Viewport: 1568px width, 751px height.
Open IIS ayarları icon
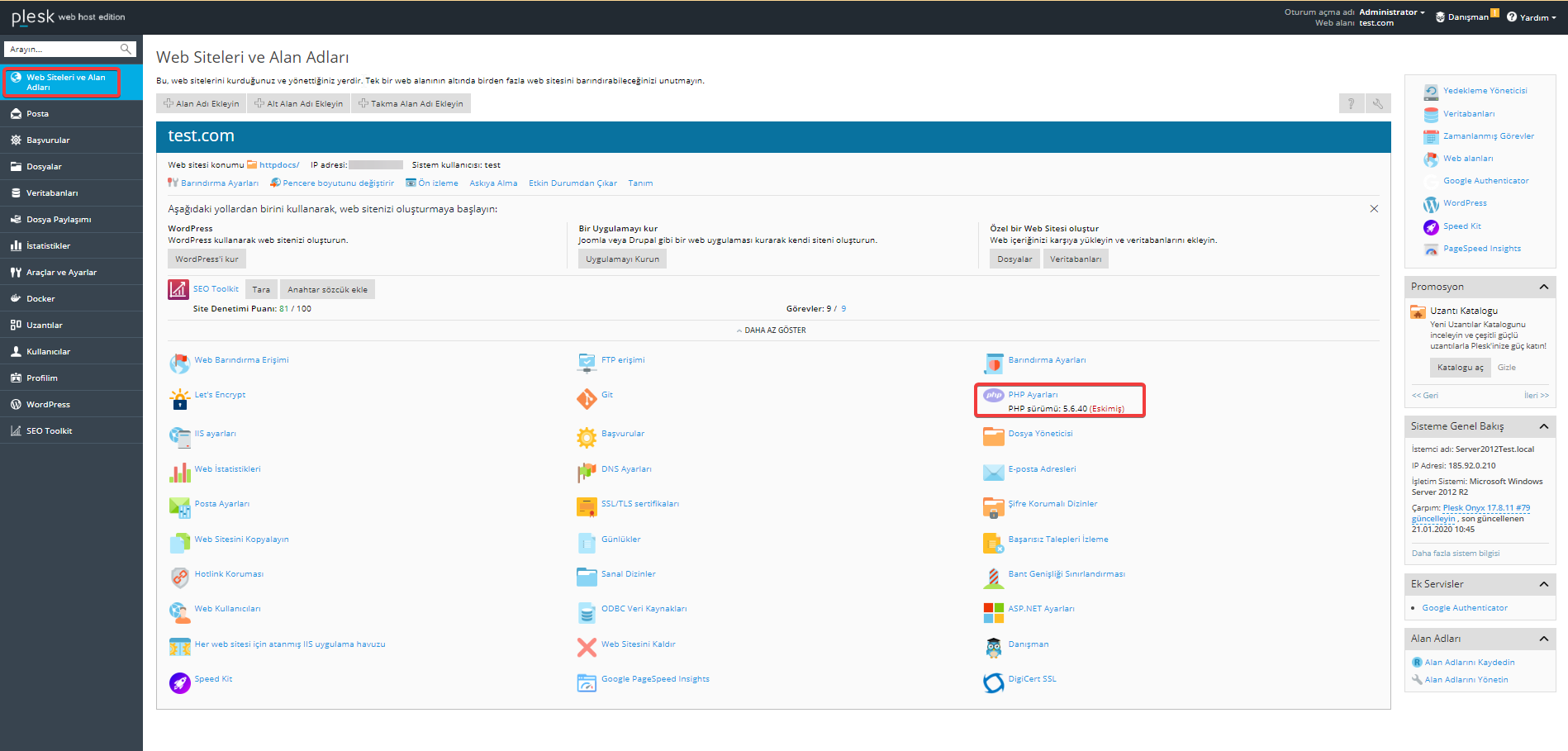tap(179, 436)
